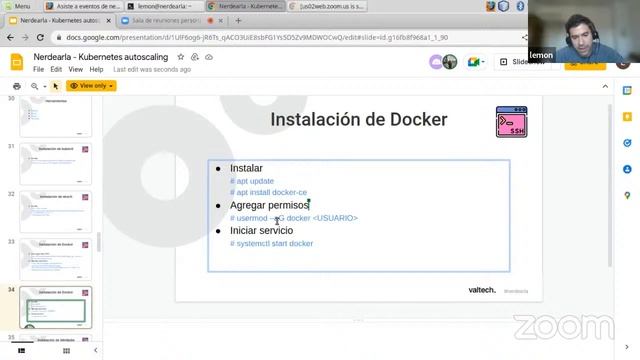
Task: Switch to filmstrip view
Action: point(22,351)
